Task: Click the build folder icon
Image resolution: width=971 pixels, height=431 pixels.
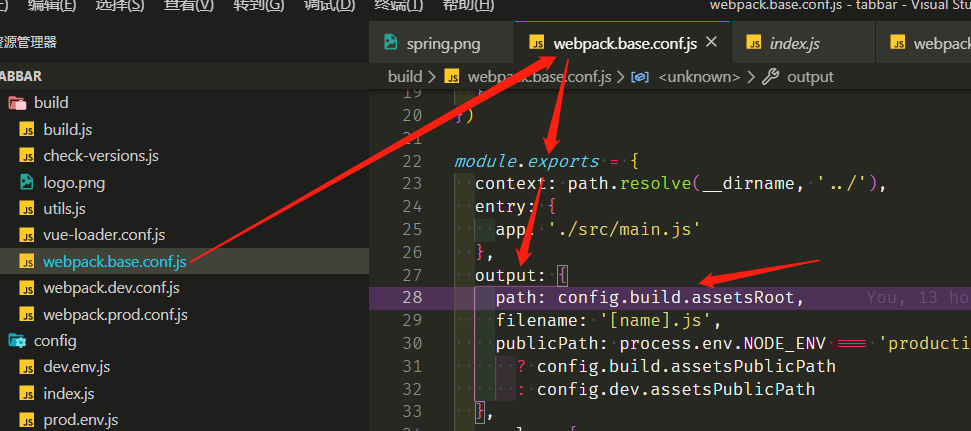Action: (17, 103)
